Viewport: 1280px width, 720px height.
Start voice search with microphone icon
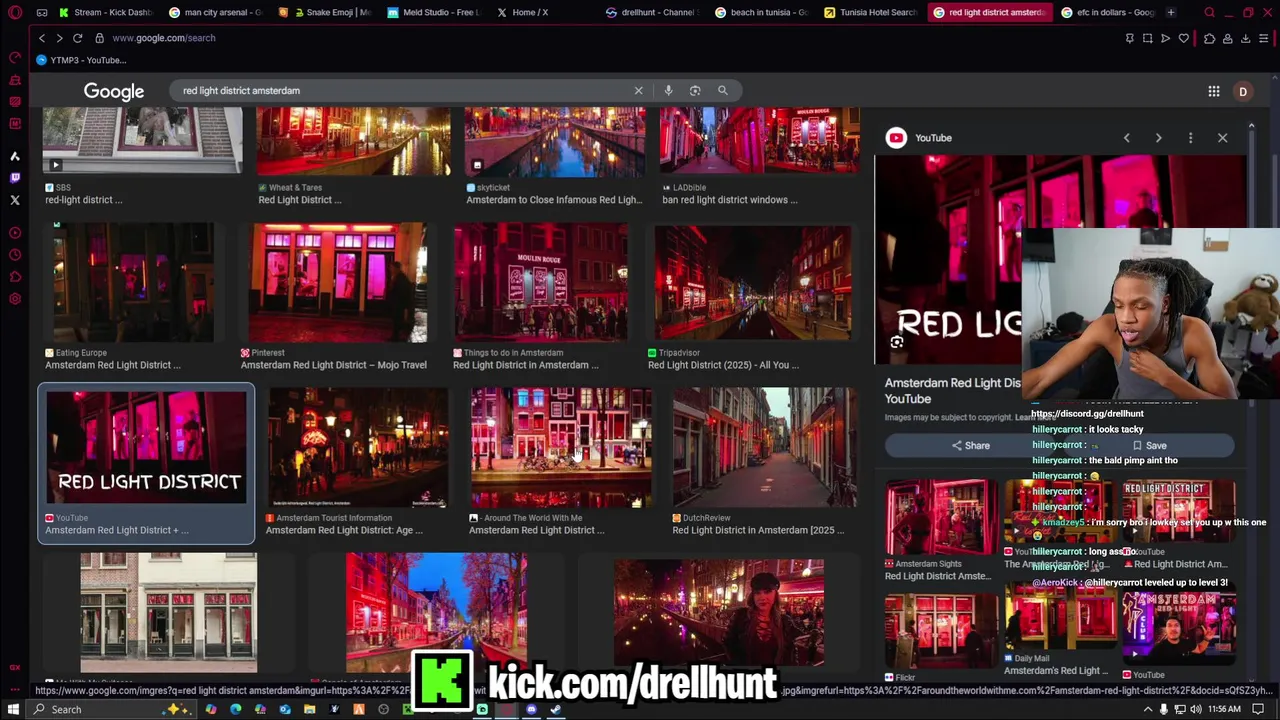pyautogui.click(x=668, y=91)
